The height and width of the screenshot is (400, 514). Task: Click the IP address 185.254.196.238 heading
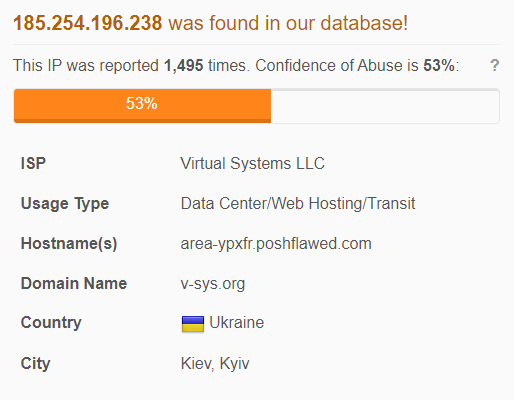[88, 23]
